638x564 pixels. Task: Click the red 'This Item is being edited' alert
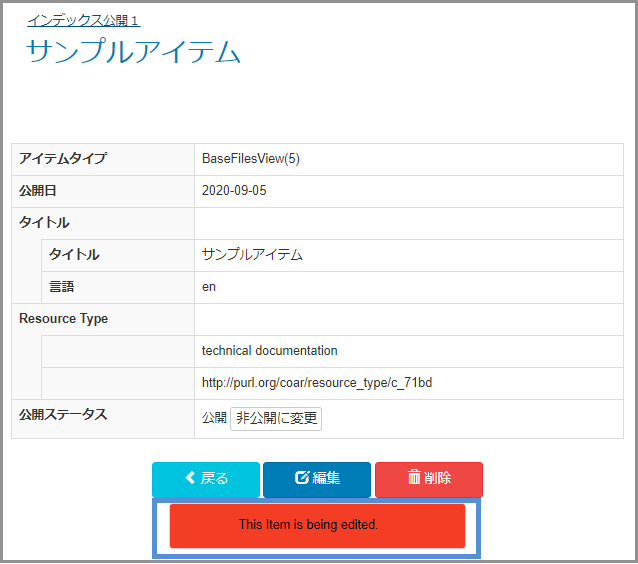317,525
